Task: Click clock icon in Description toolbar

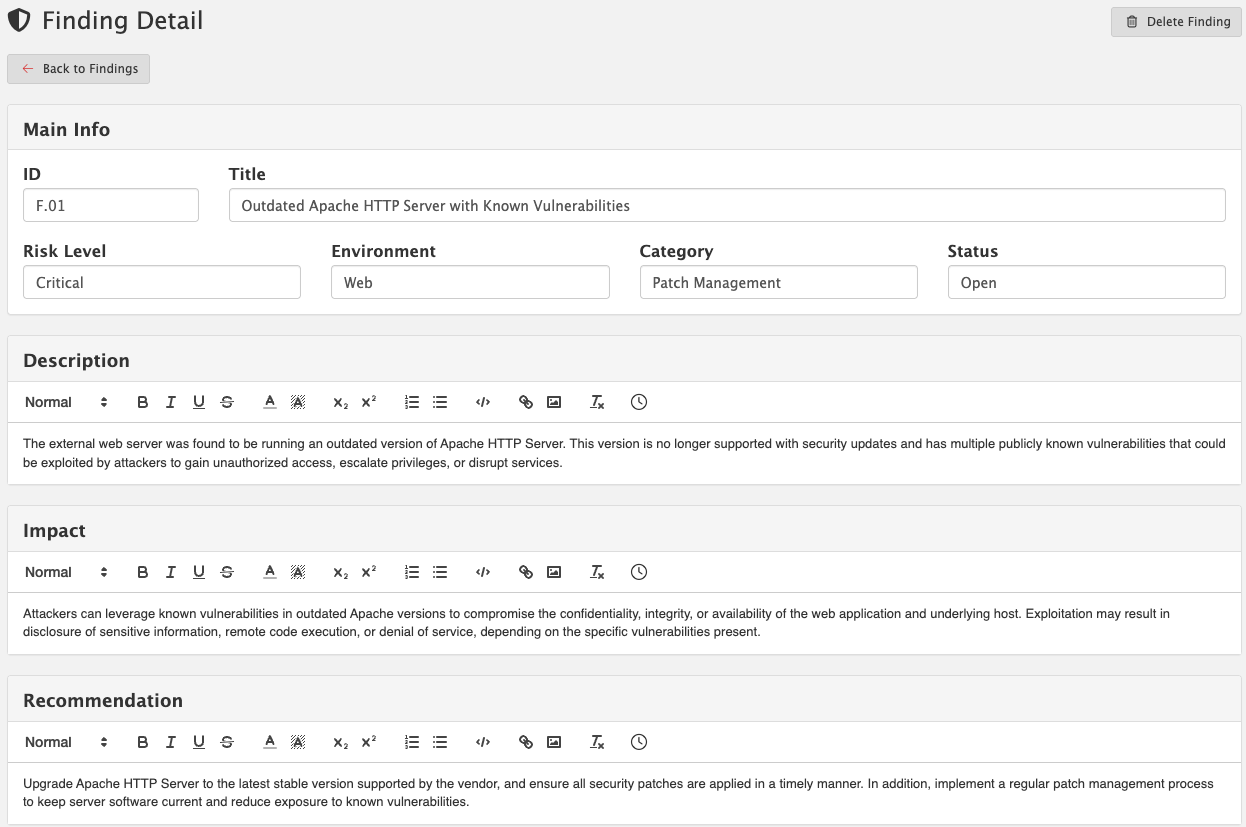Action: point(639,402)
